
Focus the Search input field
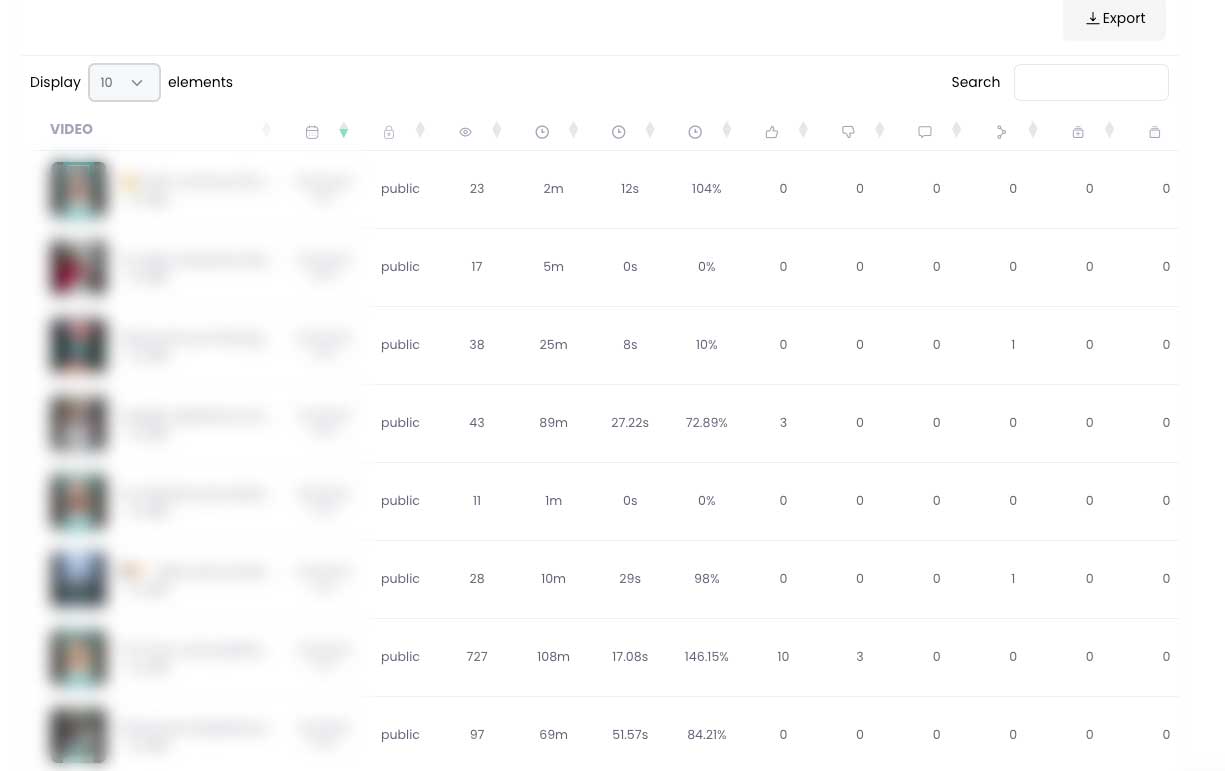[1091, 83]
